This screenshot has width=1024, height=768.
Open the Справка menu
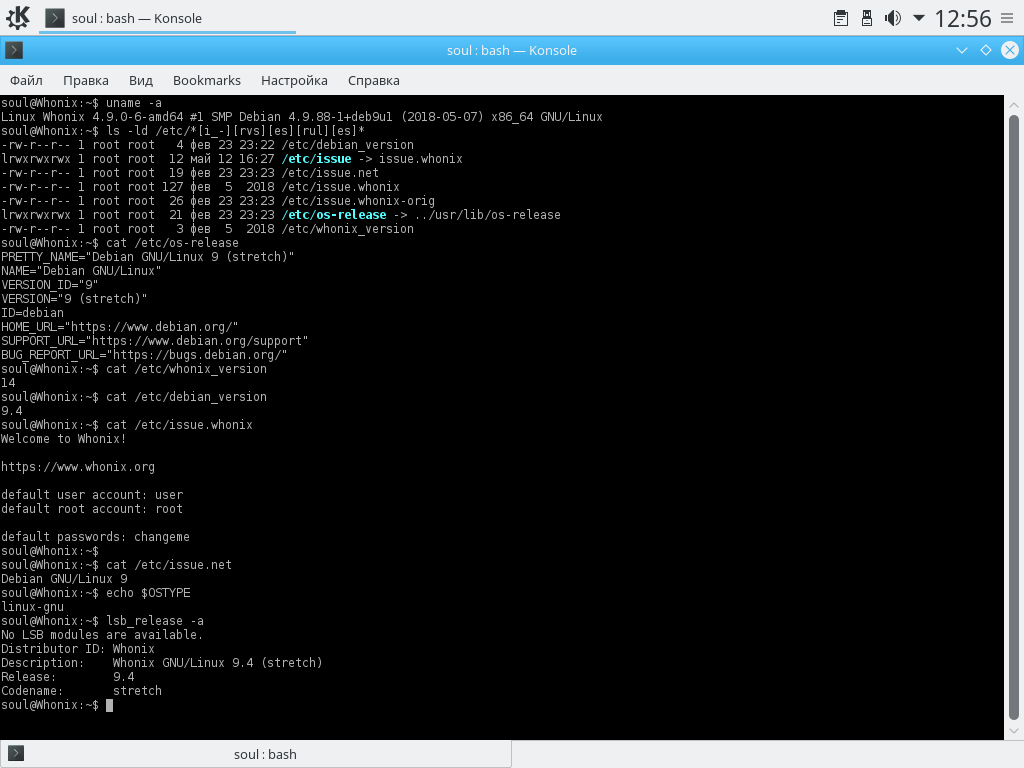(x=374, y=80)
